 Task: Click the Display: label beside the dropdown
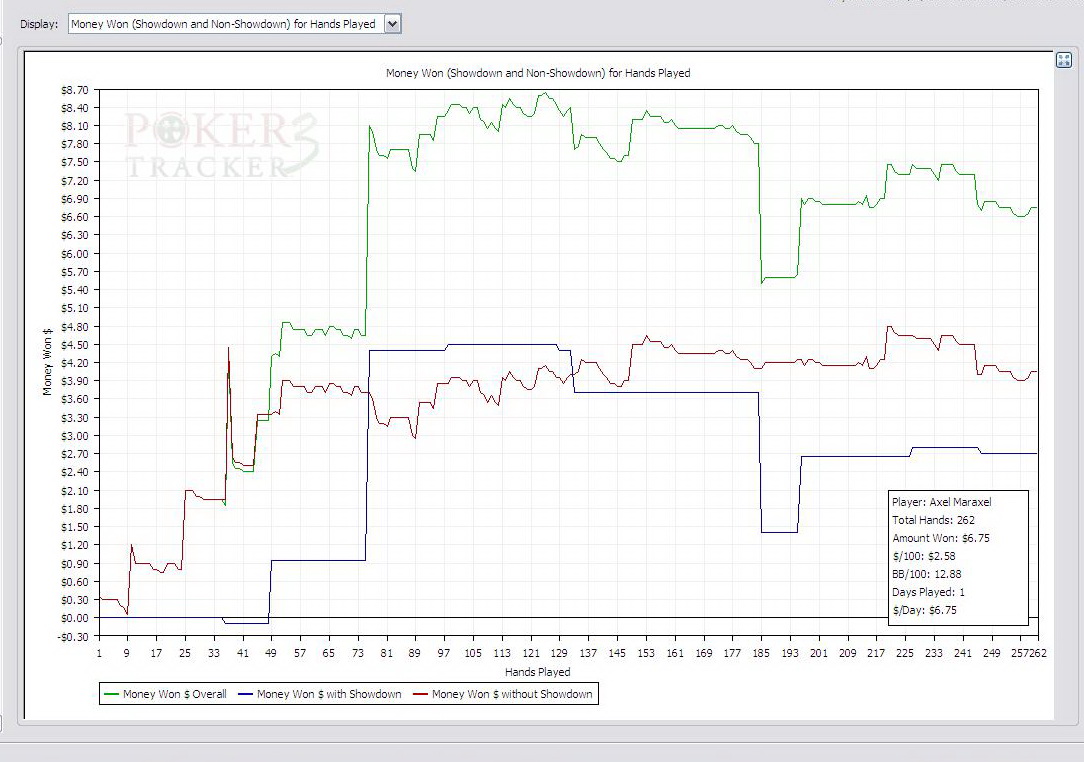click(x=39, y=24)
